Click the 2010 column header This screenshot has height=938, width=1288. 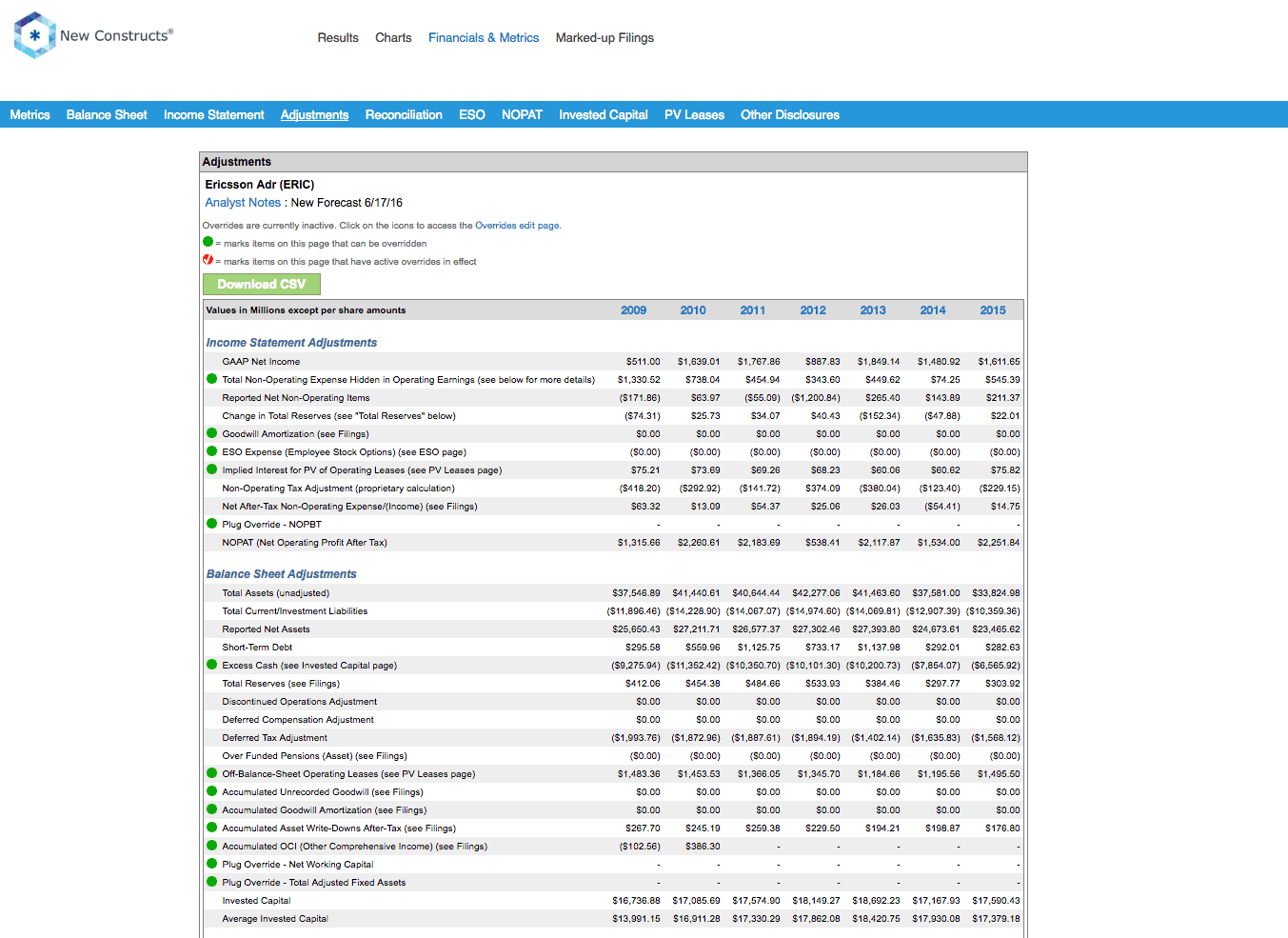tap(693, 310)
